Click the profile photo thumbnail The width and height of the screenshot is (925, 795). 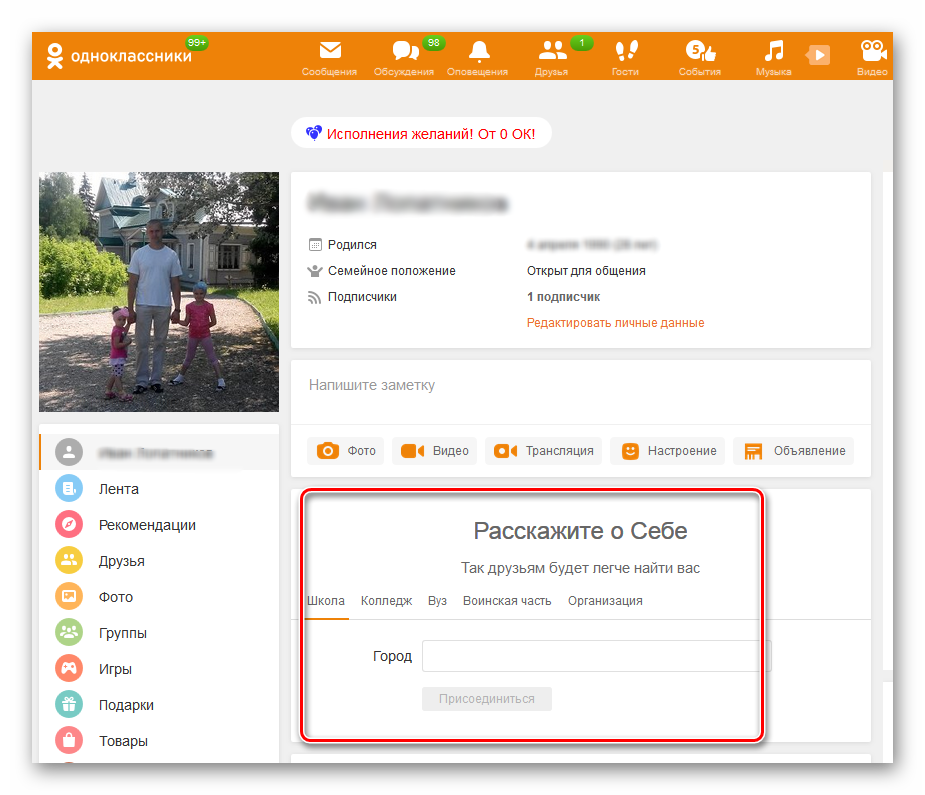coord(159,292)
